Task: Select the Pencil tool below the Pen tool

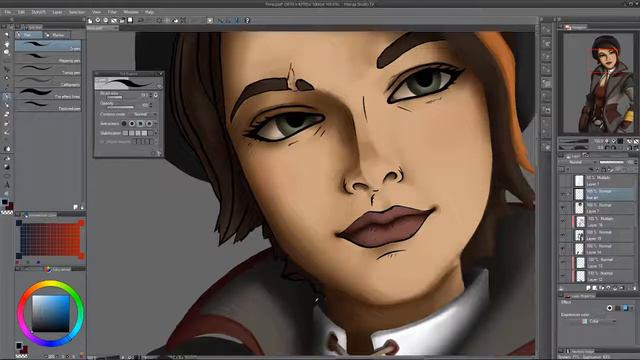Action: point(7,105)
